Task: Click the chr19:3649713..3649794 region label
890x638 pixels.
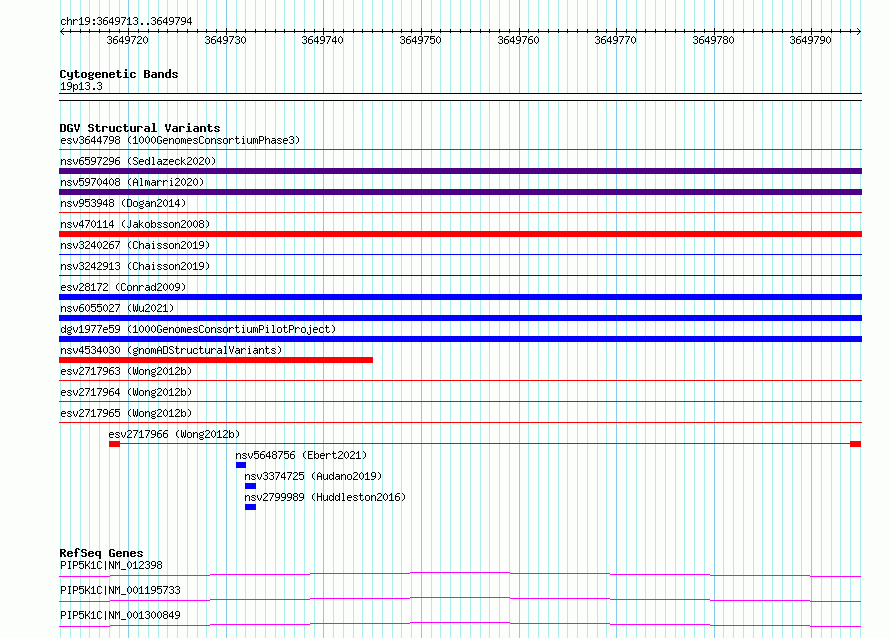Action: (126, 21)
